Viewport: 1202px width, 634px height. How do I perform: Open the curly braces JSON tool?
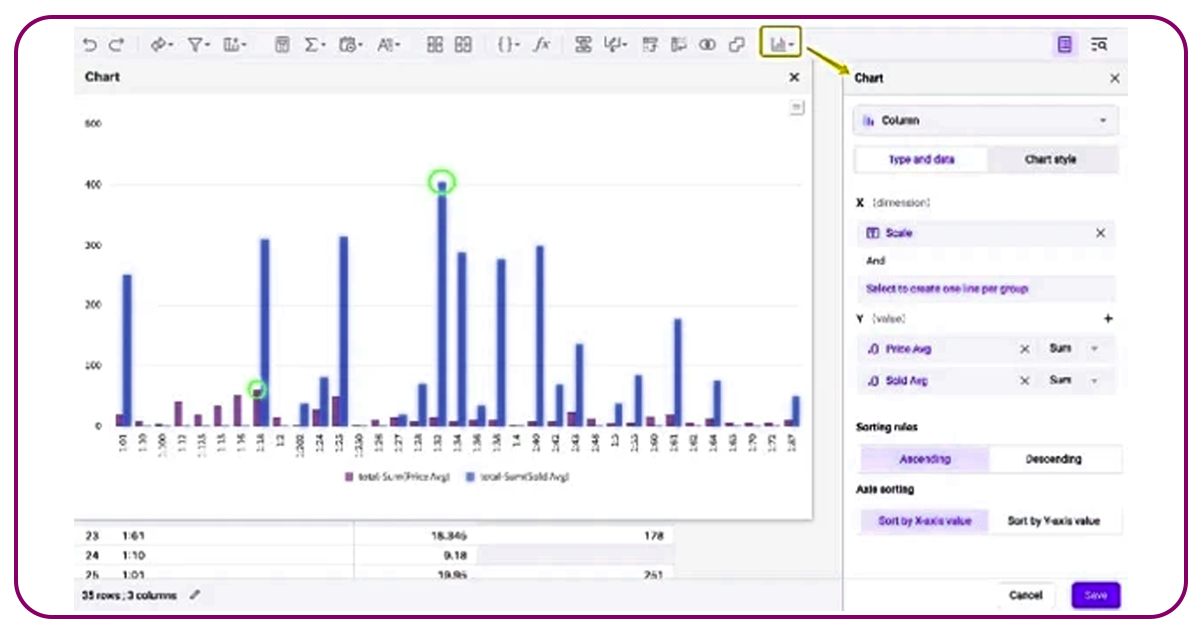(508, 44)
